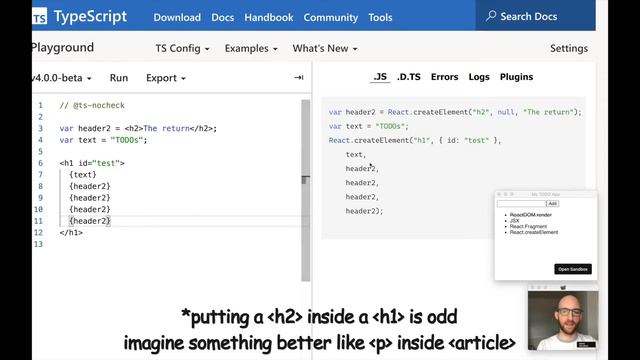
Task: Open the Export dropdown
Action: pyautogui.click(x=166, y=78)
